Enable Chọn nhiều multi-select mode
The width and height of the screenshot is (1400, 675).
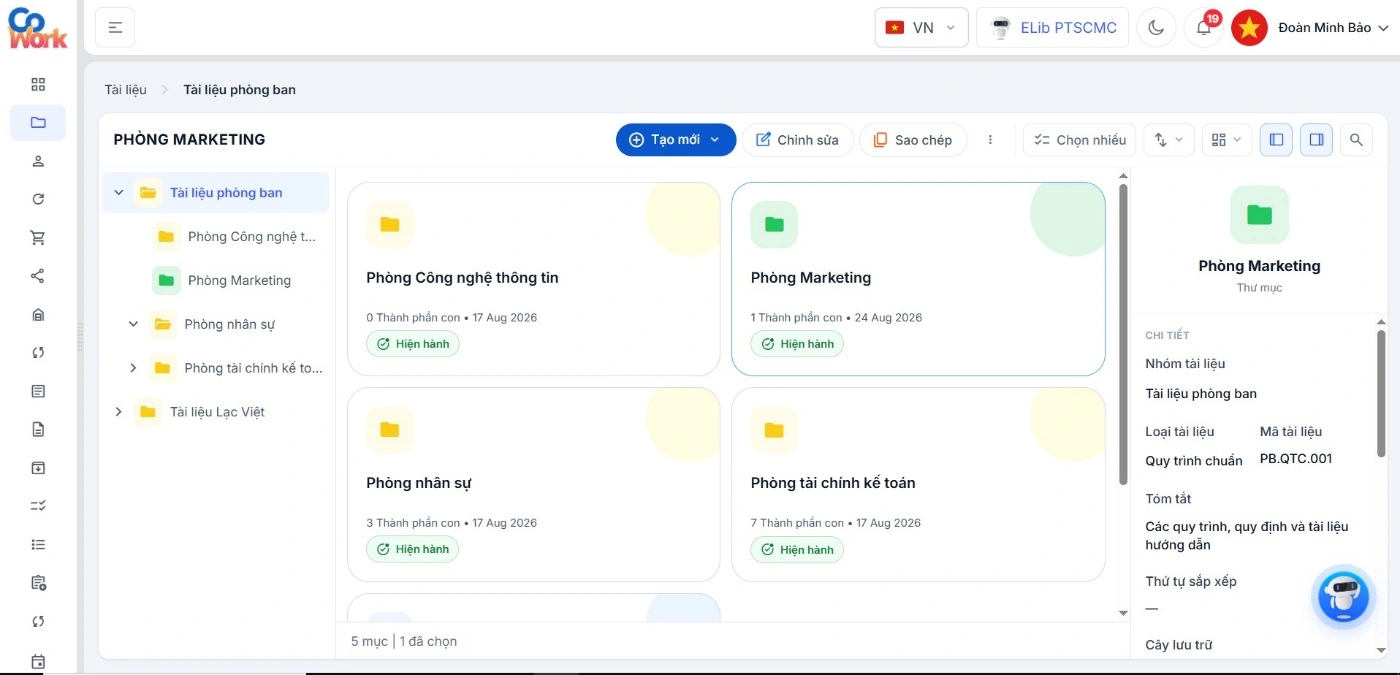click(x=1080, y=140)
